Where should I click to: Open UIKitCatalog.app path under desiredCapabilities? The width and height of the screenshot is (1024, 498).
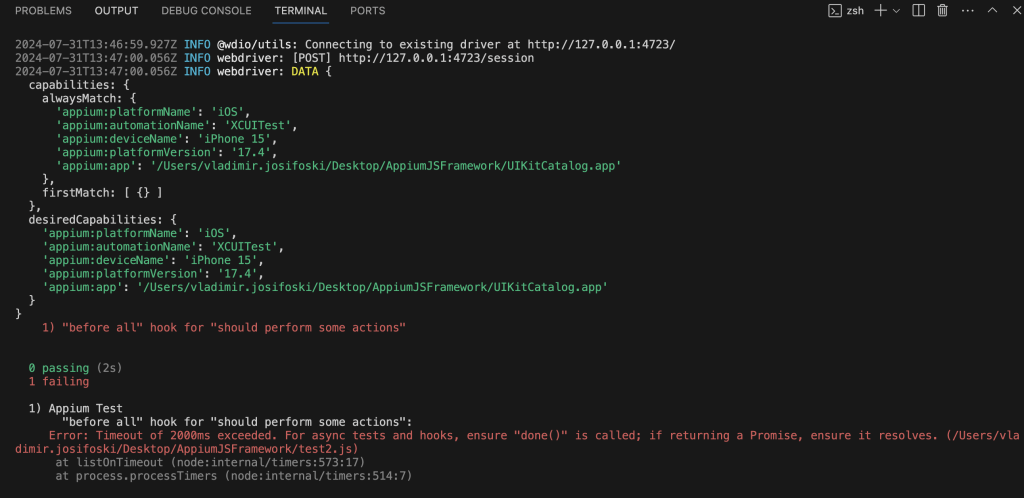point(372,287)
